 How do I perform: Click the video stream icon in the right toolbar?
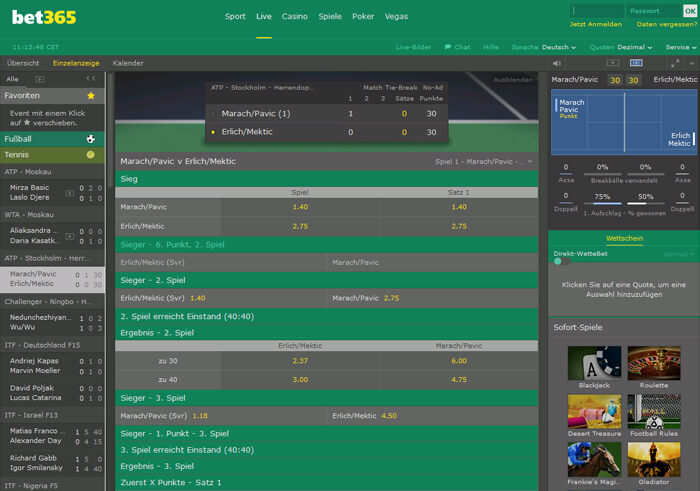point(611,63)
